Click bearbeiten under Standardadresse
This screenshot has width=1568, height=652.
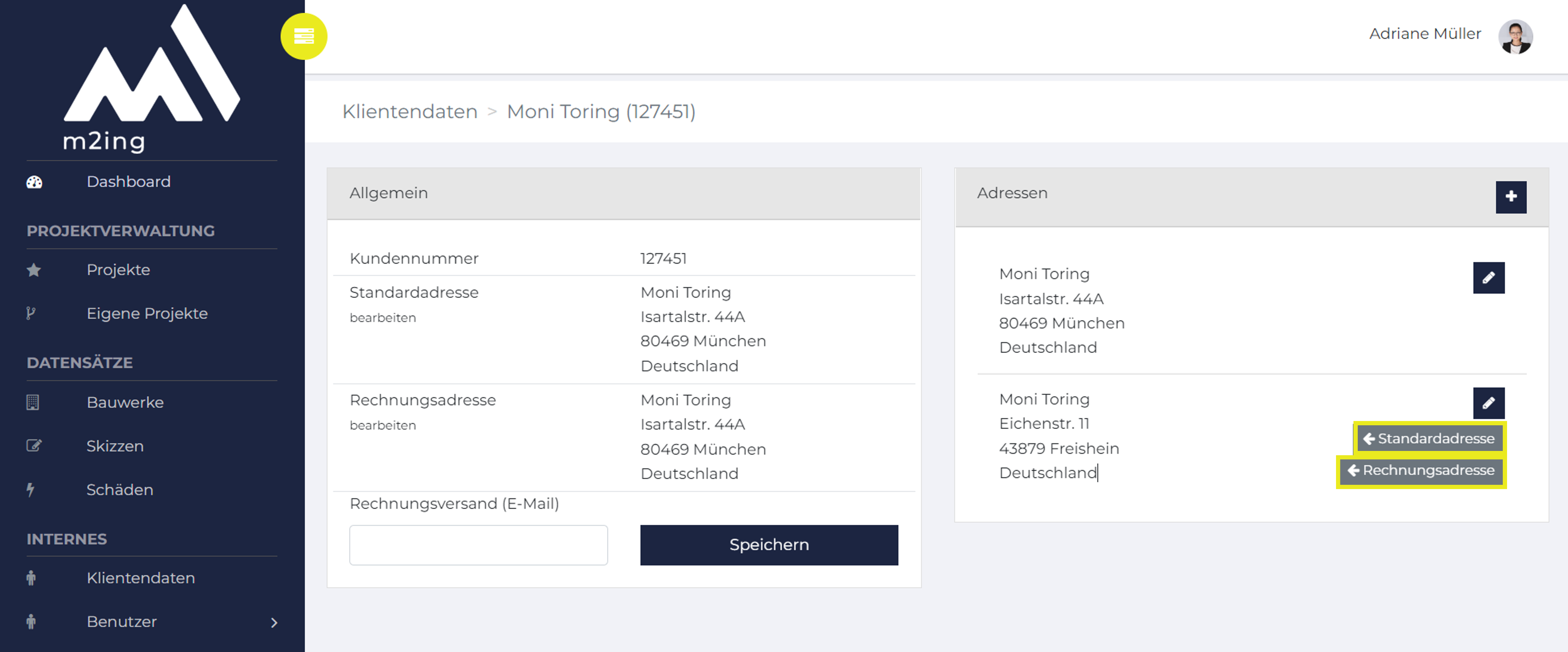(x=383, y=318)
